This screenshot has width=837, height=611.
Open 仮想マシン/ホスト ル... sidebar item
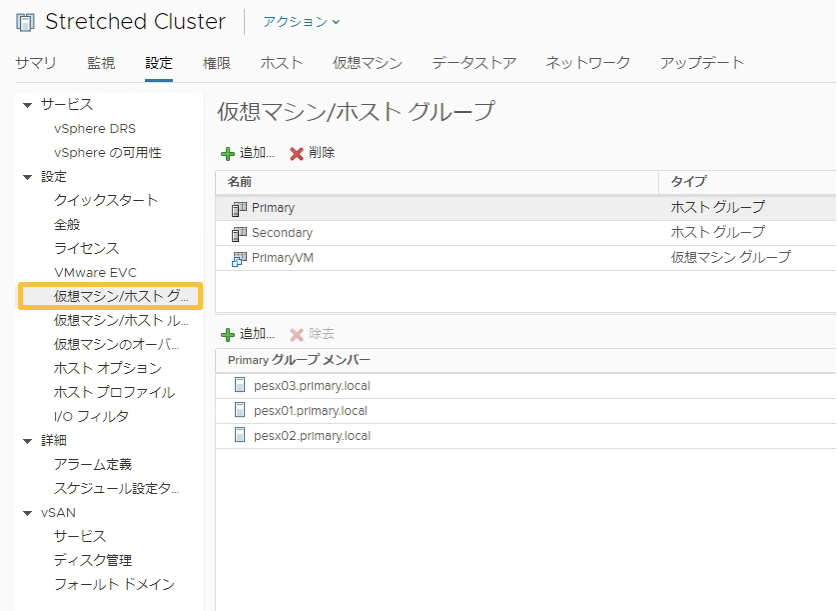point(121,320)
